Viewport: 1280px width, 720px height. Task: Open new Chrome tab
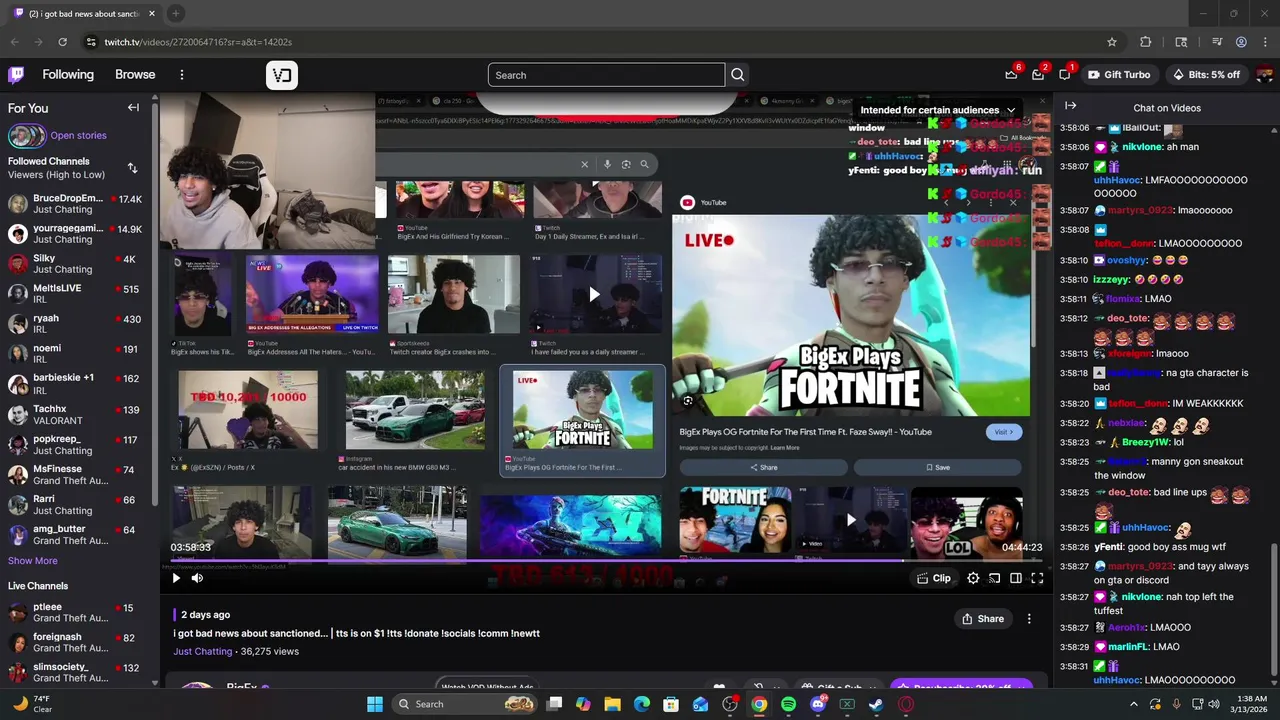[x=175, y=13]
